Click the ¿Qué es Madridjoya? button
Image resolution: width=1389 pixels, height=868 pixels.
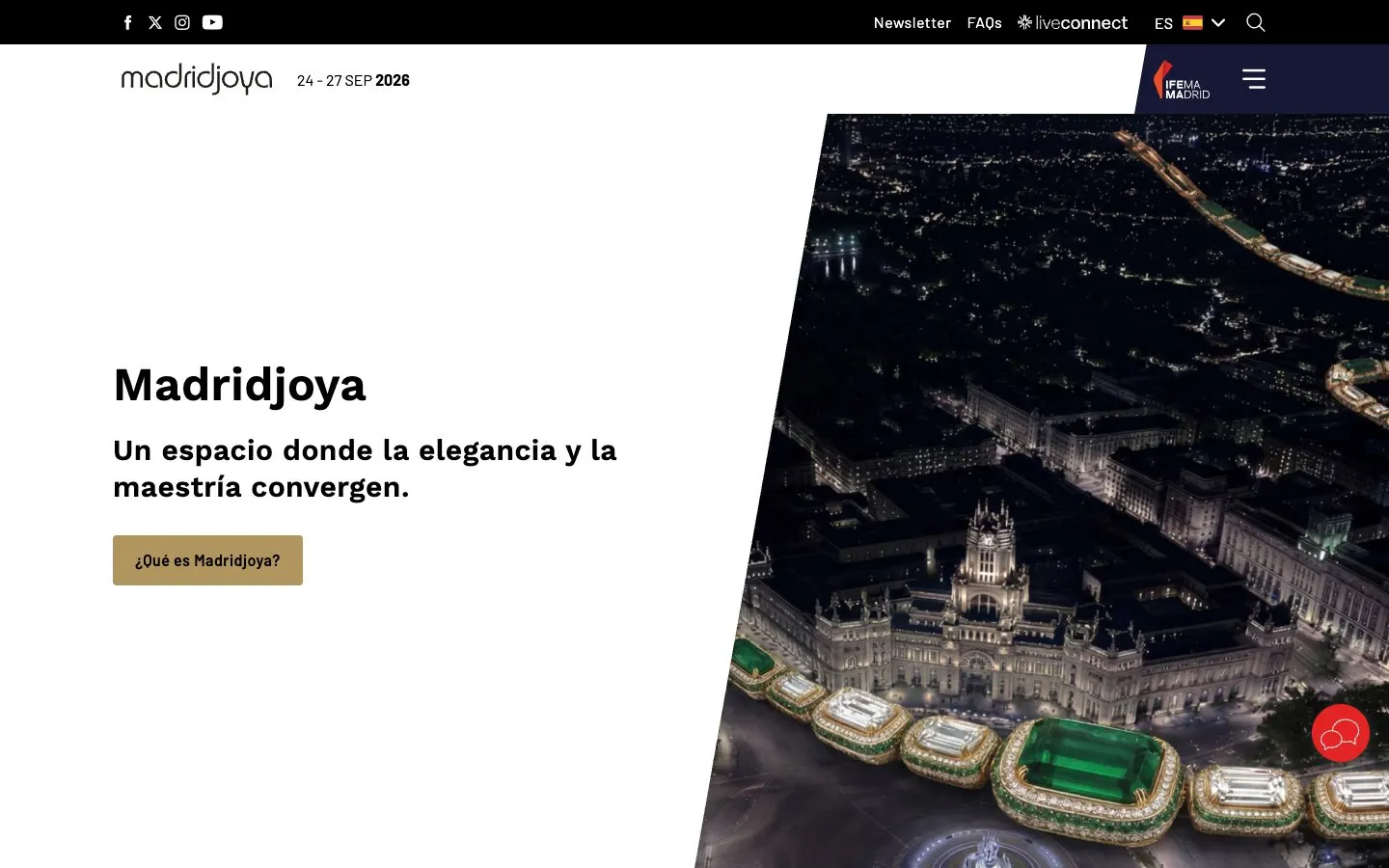tap(207, 560)
